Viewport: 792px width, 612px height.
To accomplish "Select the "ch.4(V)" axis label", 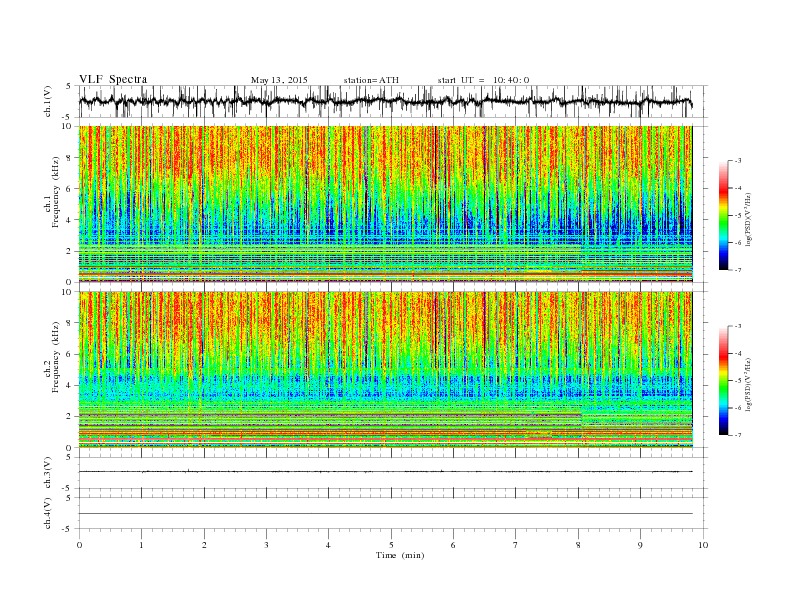I will click(x=48, y=513).
